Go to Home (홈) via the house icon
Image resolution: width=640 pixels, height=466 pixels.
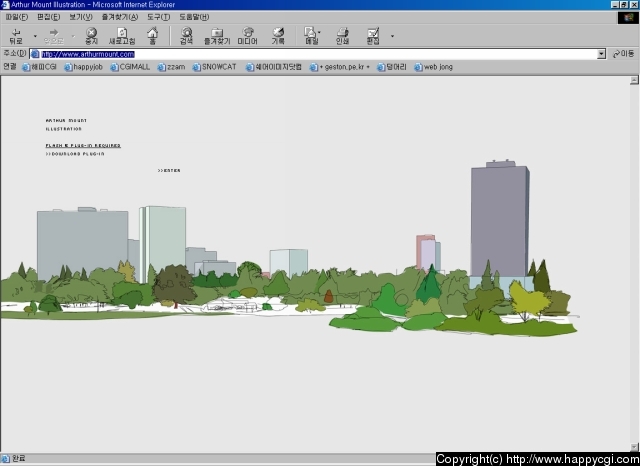152,36
